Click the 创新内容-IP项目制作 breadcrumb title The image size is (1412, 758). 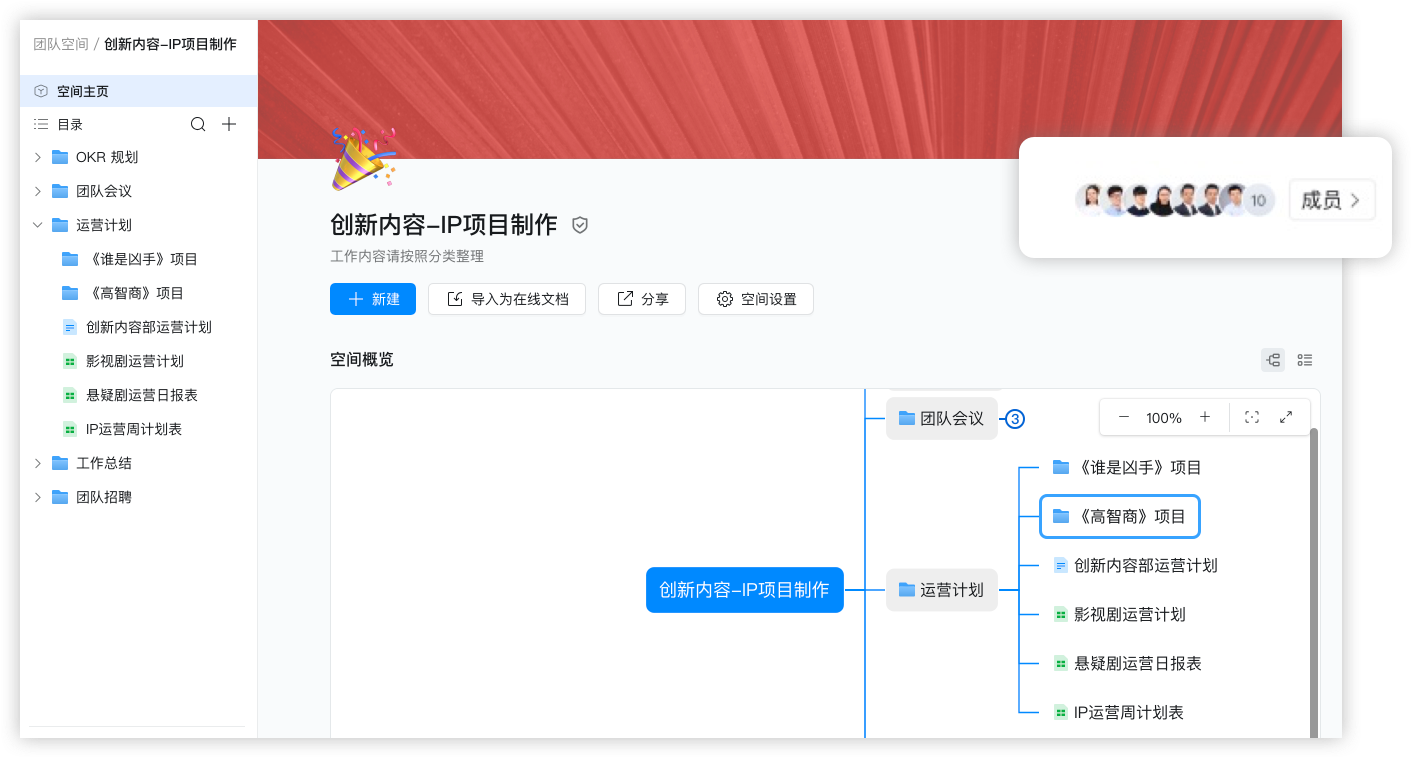[170, 44]
